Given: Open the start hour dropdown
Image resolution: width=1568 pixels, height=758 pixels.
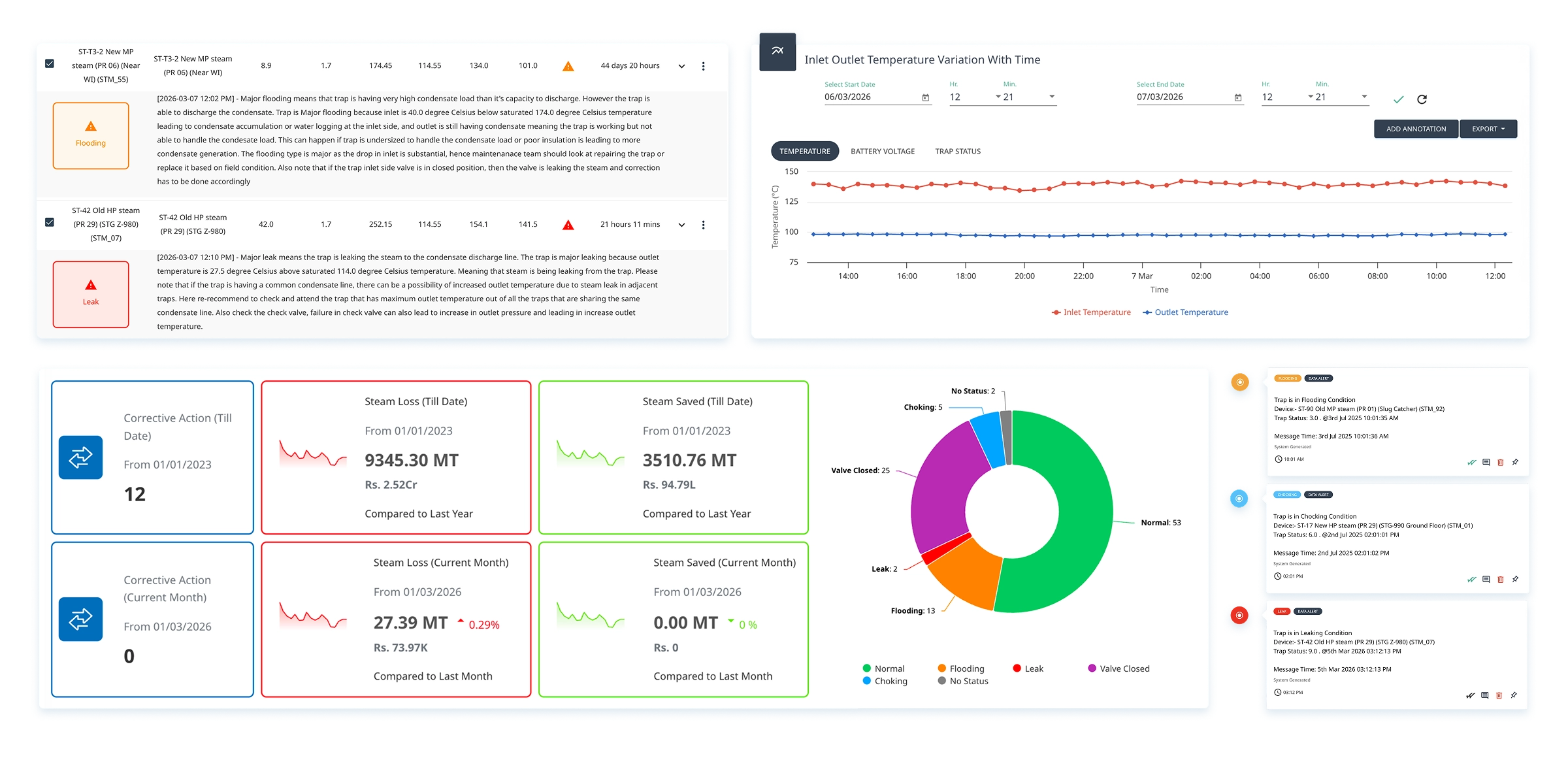Looking at the screenshot, I should coord(975,97).
